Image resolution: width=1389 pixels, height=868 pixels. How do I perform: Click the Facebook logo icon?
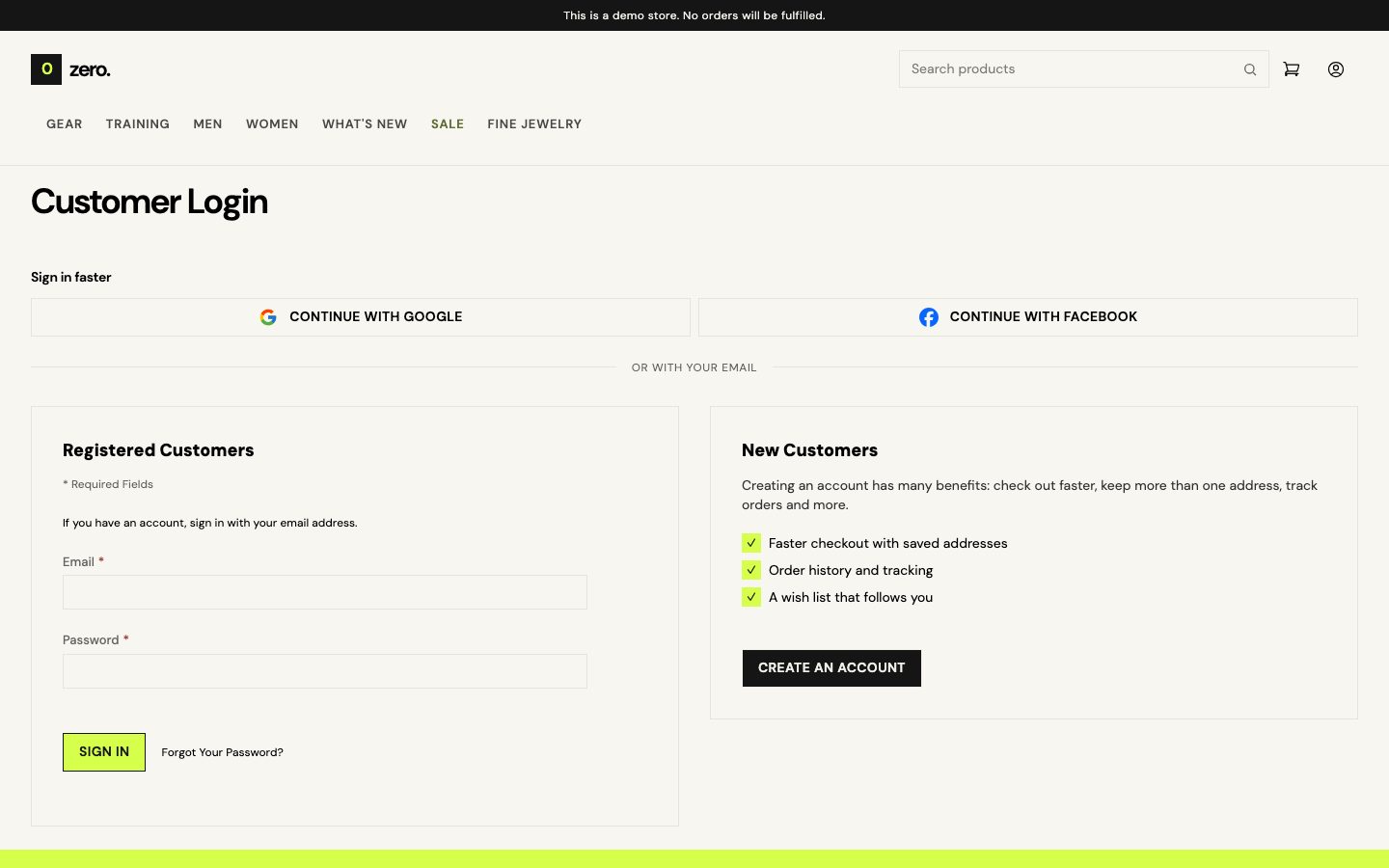coord(929,317)
